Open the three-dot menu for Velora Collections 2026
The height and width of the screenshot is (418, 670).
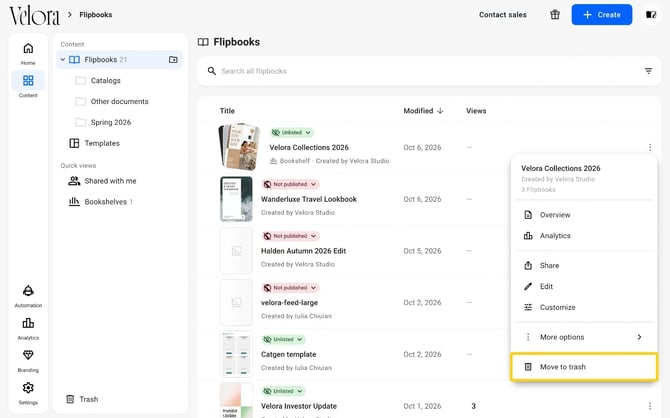pos(650,147)
